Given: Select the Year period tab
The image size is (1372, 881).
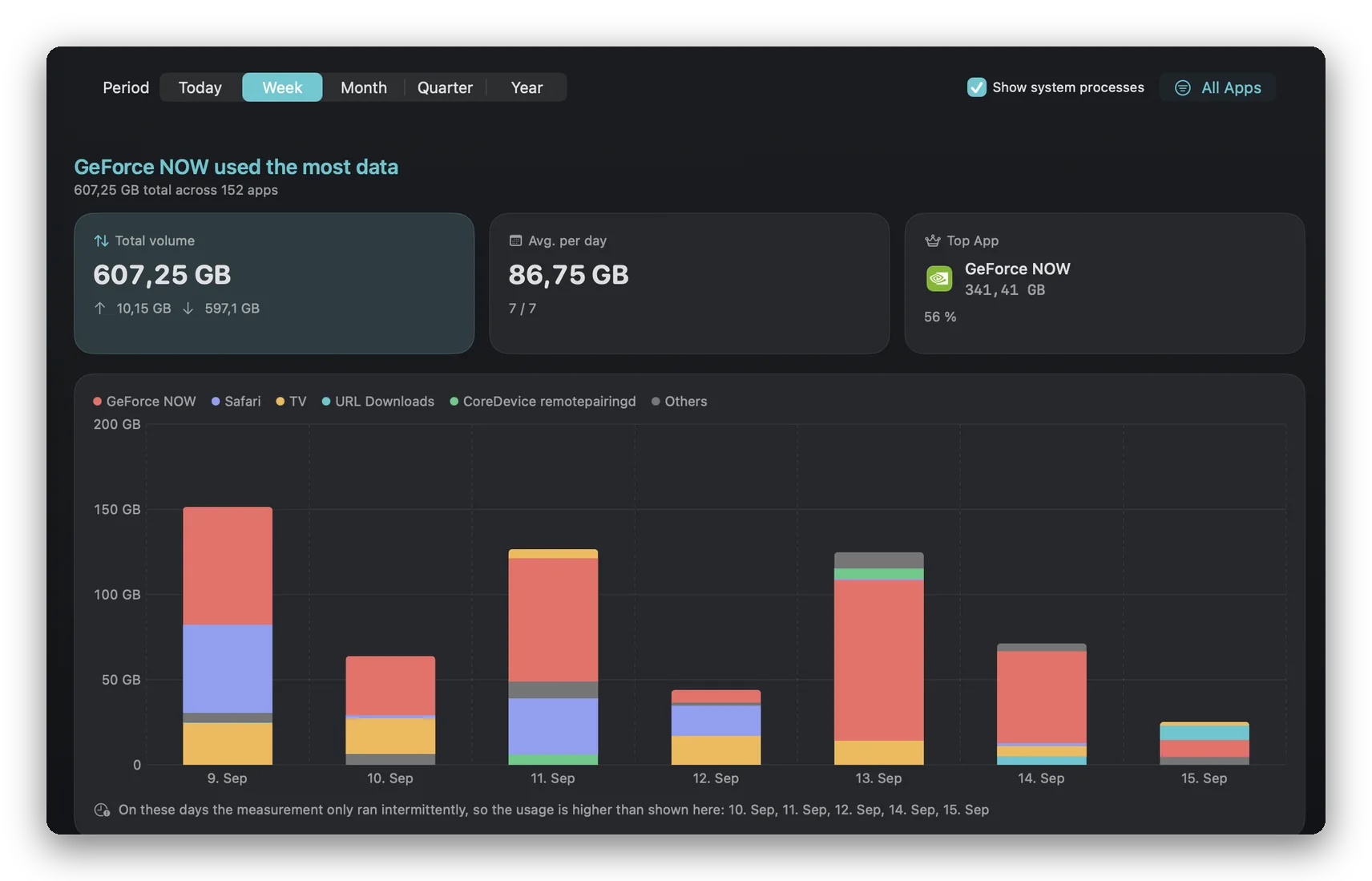Looking at the screenshot, I should [x=527, y=87].
